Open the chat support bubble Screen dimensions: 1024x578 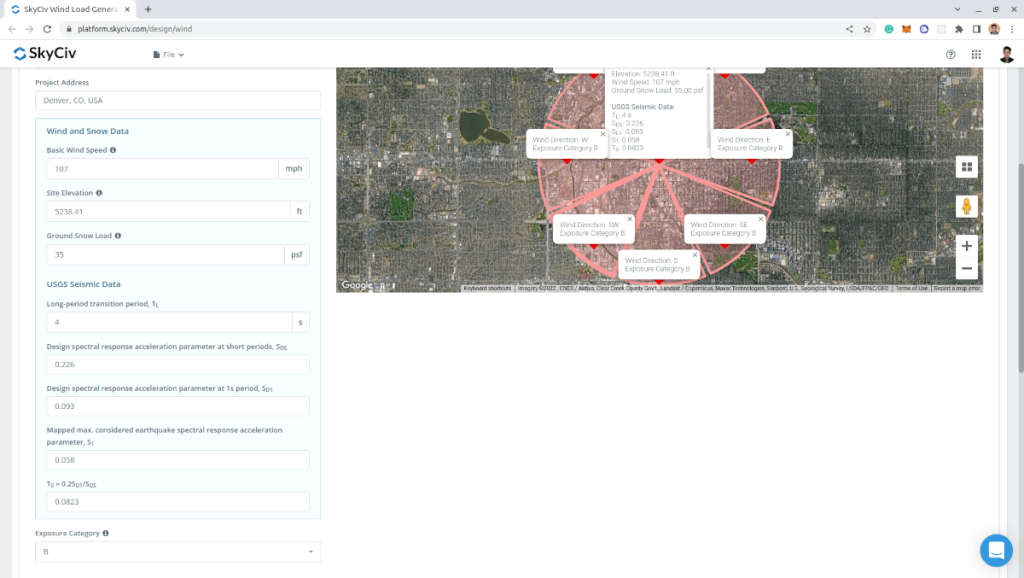[996, 550]
